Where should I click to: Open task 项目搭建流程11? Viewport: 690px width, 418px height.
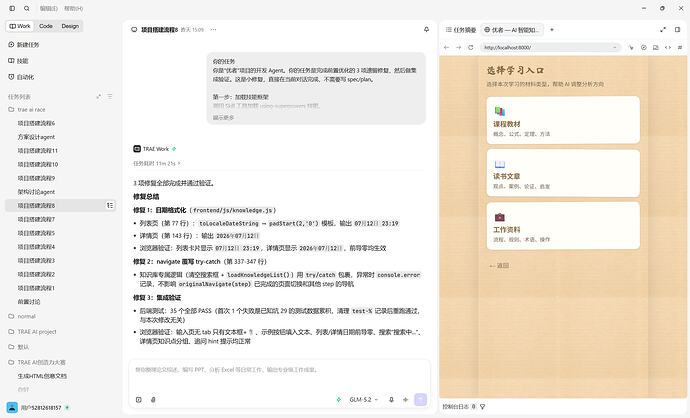[37, 150]
